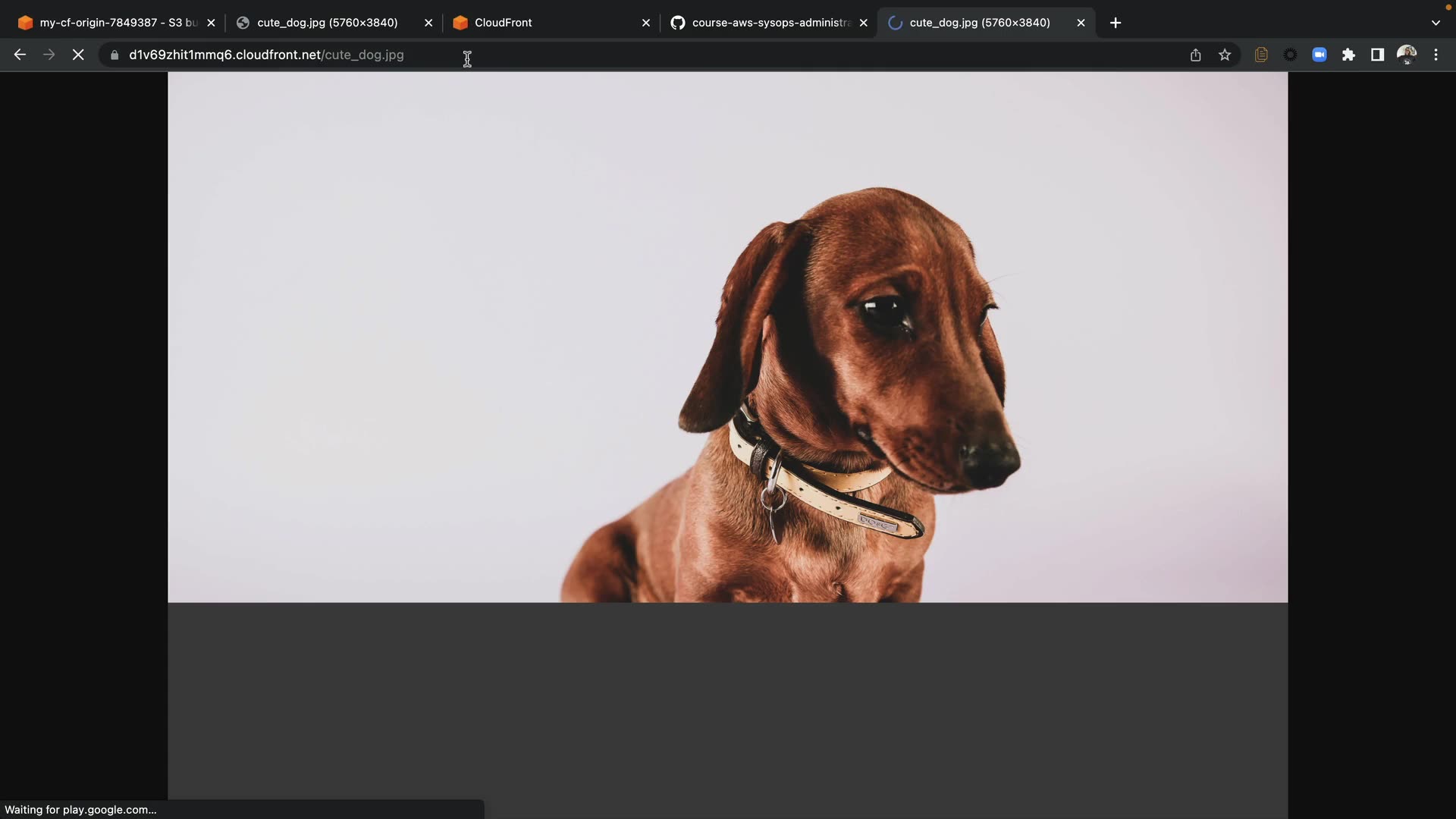This screenshot has height=819, width=1456.
Task: Stop page loading with X button
Action: point(78,55)
